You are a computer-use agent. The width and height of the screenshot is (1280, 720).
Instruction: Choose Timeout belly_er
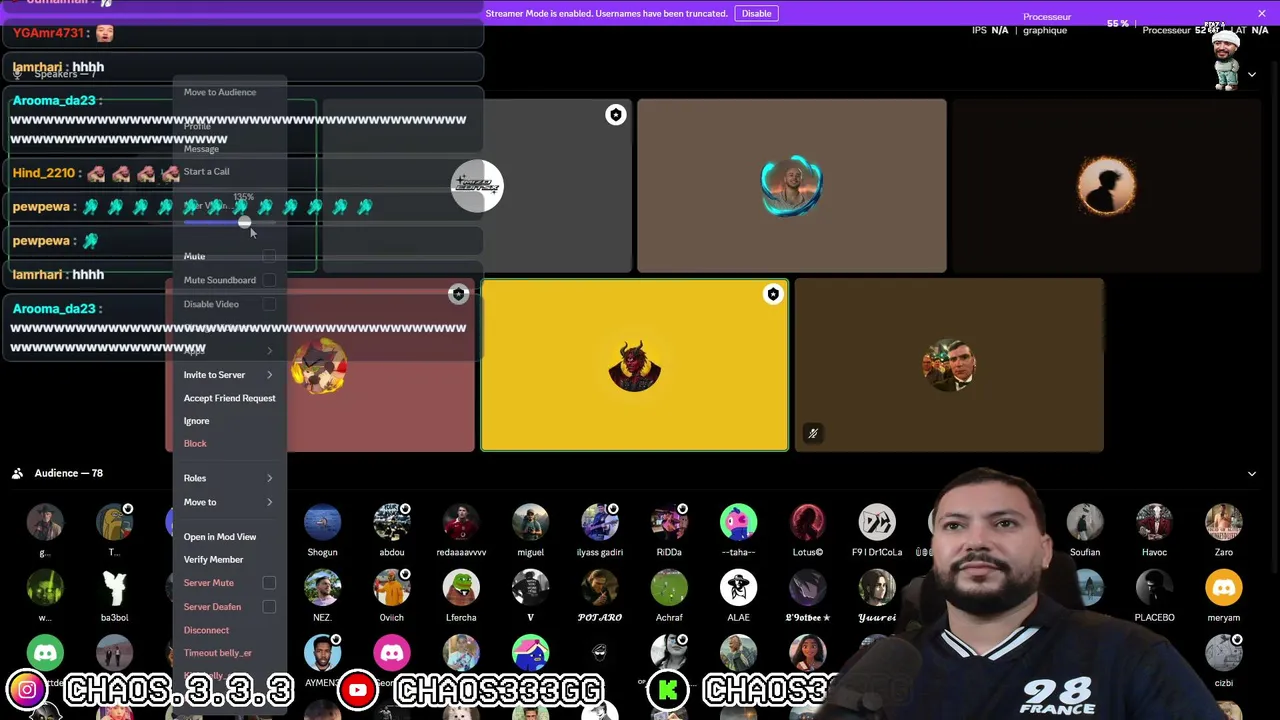click(218, 653)
